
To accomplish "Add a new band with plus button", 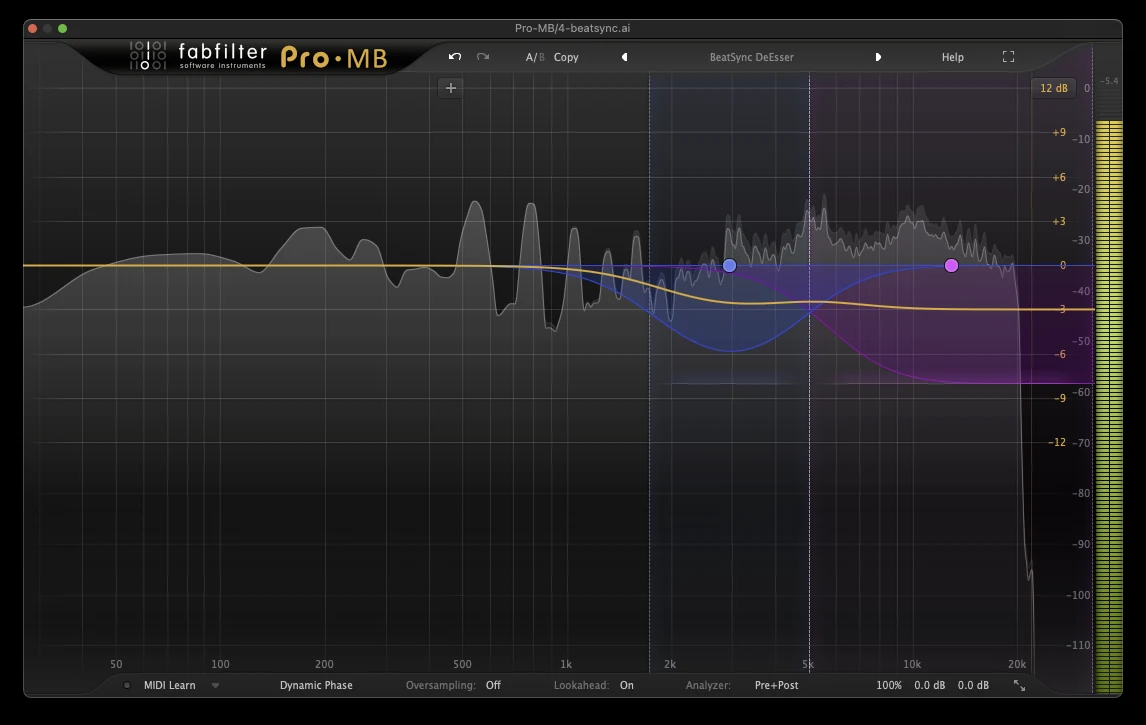I will click(450, 88).
